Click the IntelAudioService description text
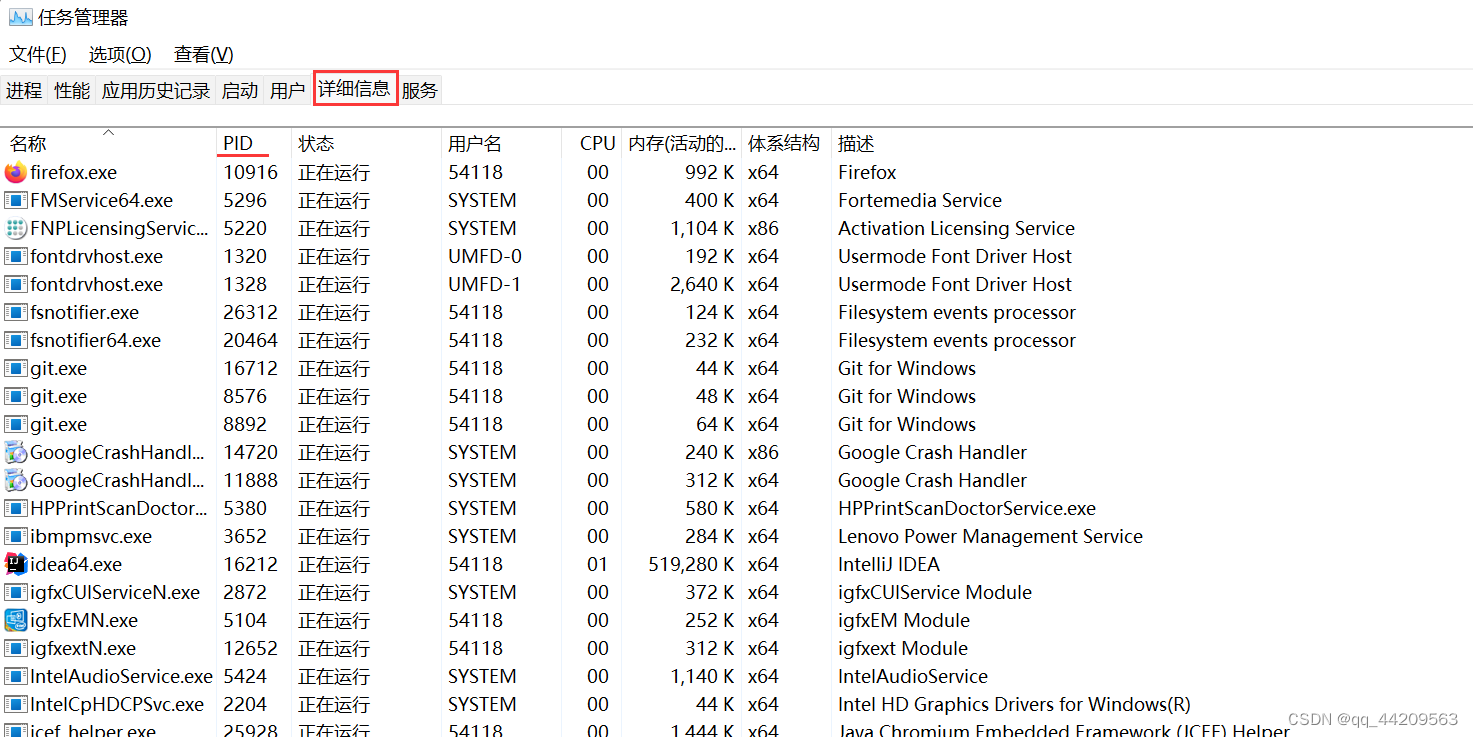 (913, 676)
